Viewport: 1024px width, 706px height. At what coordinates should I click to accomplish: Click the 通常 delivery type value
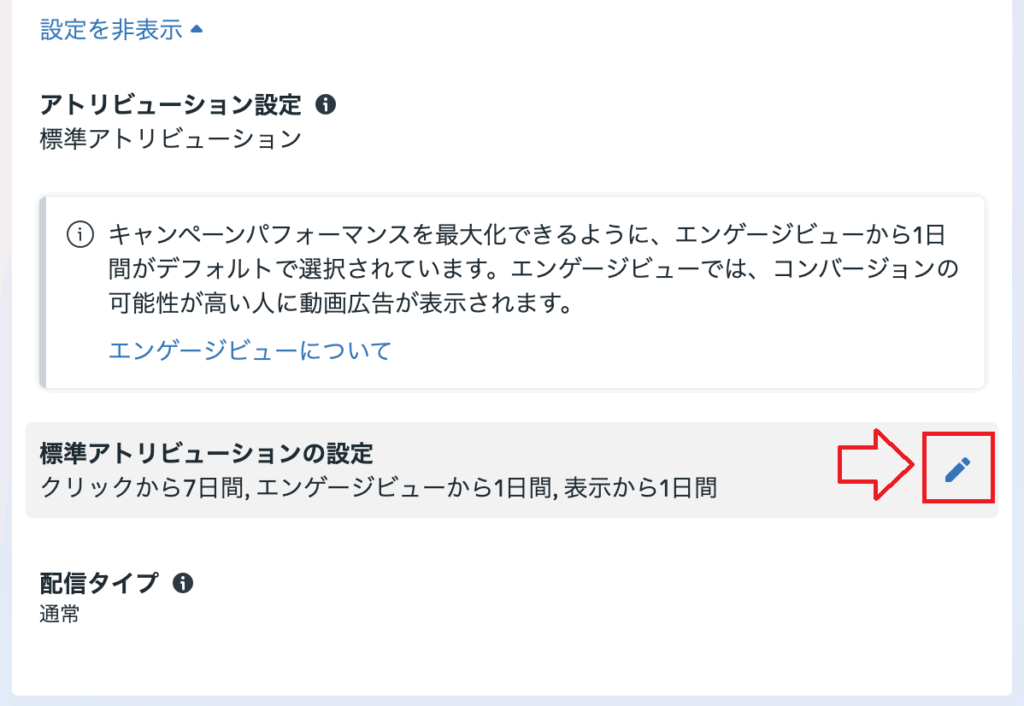59,614
